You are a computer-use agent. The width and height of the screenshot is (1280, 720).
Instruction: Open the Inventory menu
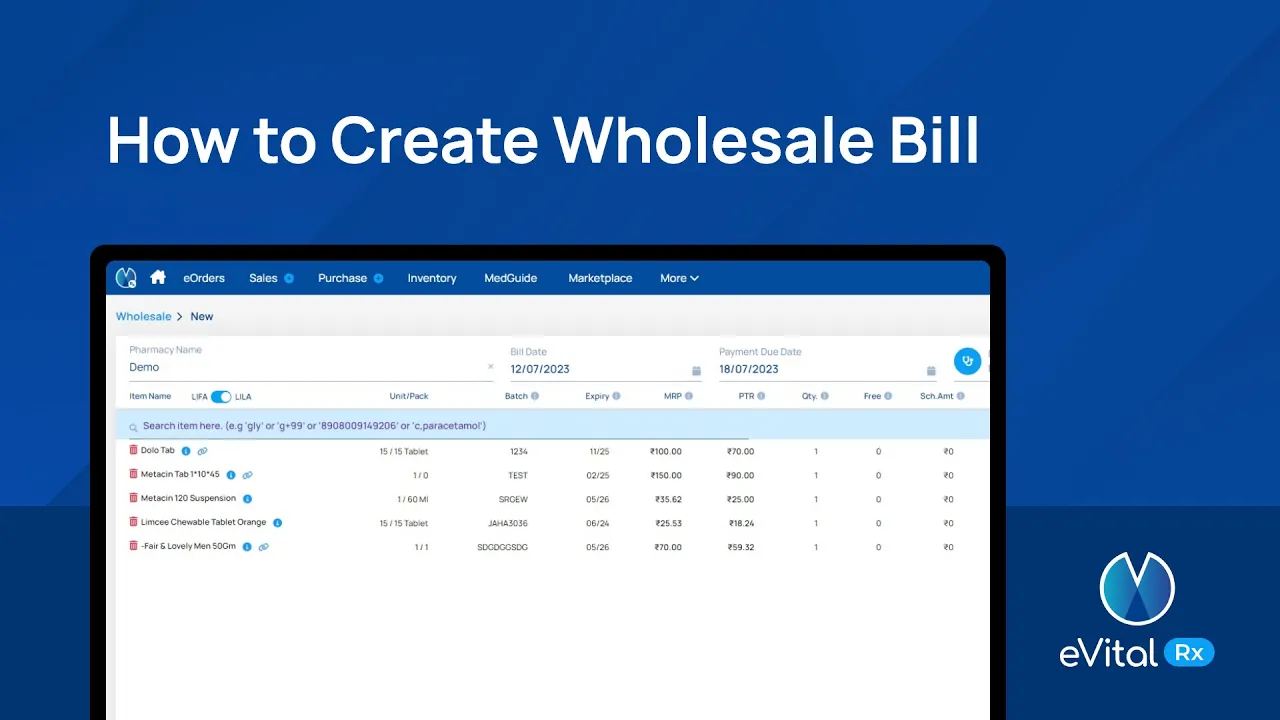pyautogui.click(x=432, y=278)
